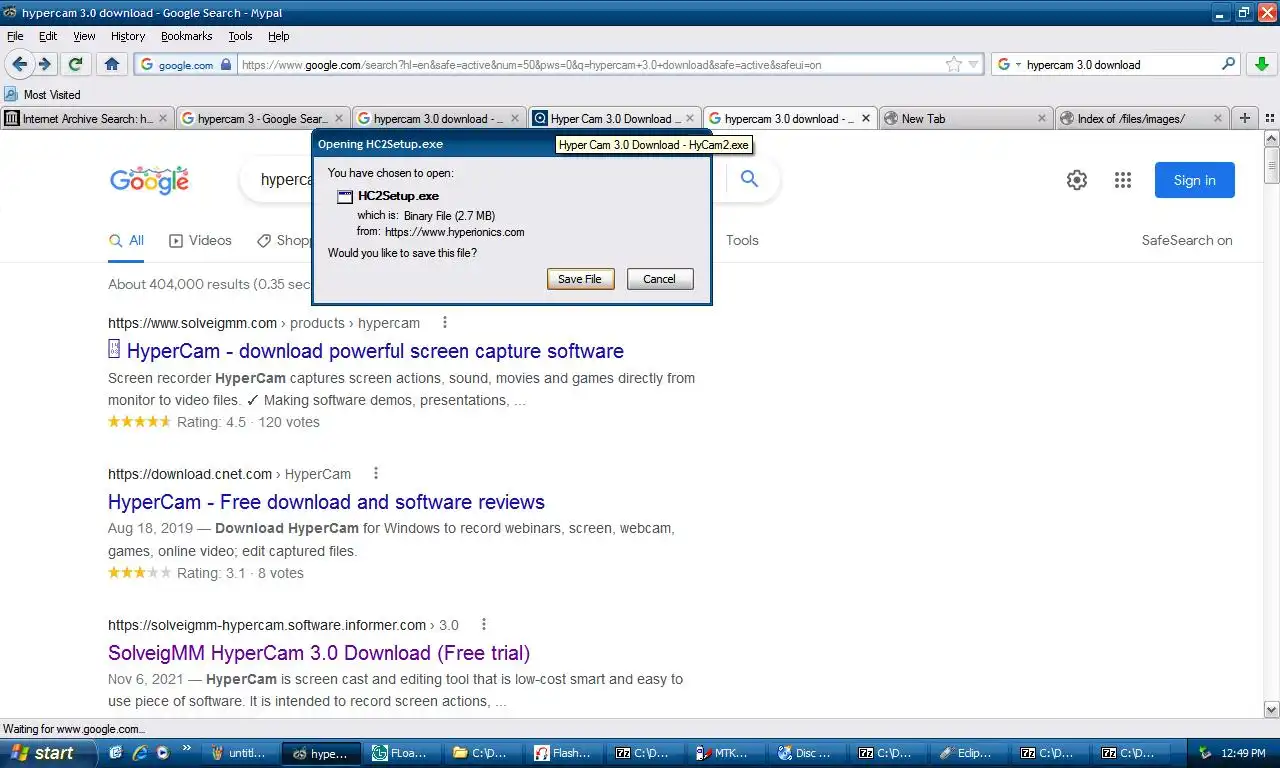Open Google quick settings gear
1280x768 pixels.
[x=1077, y=180]
